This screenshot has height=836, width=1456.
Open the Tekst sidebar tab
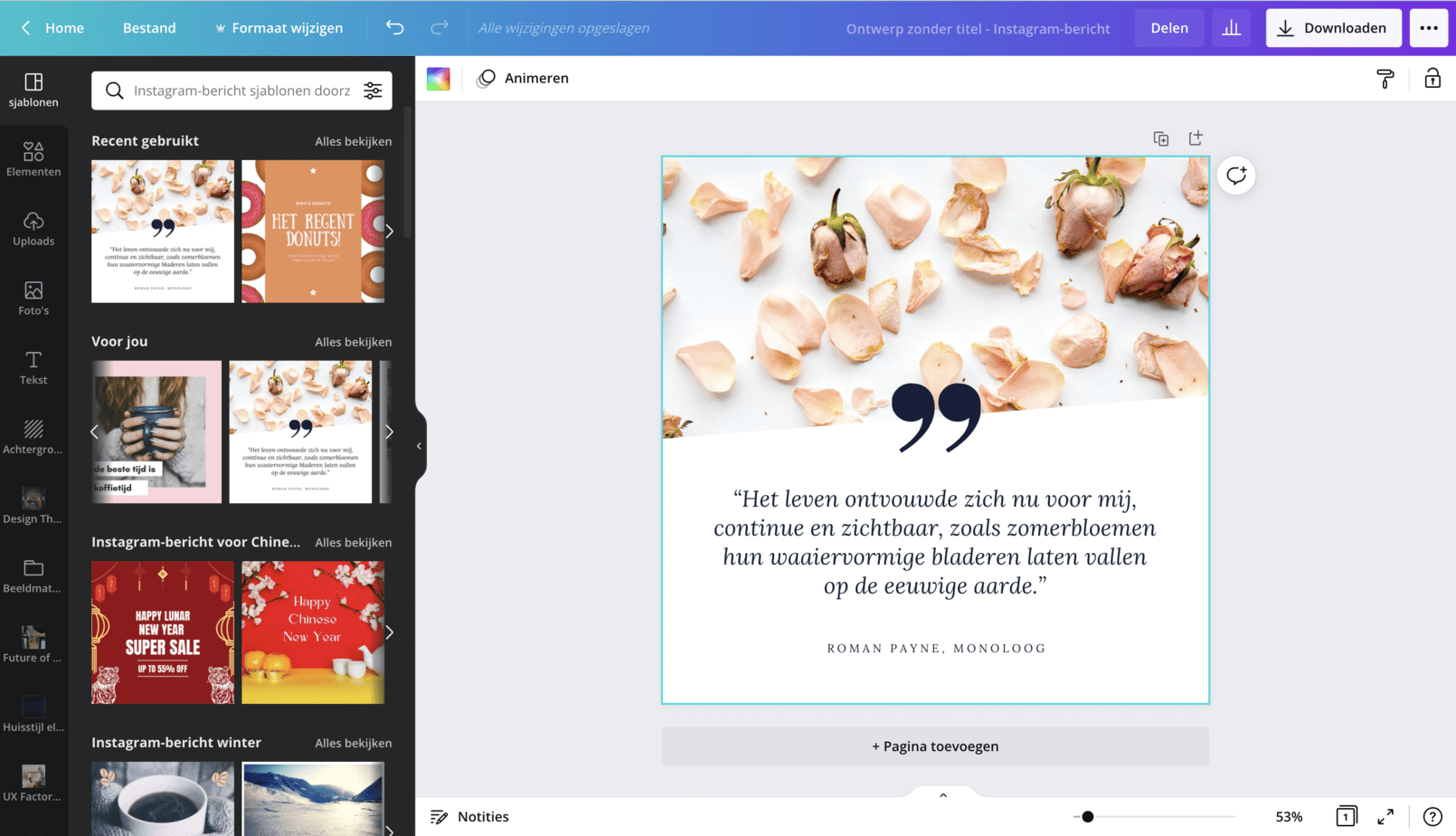(x=33, y=368)
